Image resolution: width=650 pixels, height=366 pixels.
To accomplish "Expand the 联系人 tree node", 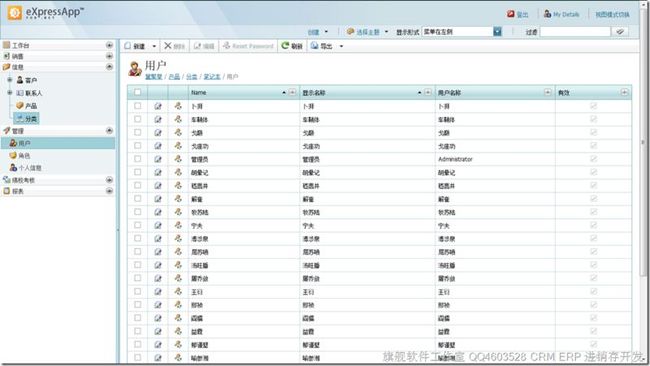I will pyautogui.click(x=10, y=93).
